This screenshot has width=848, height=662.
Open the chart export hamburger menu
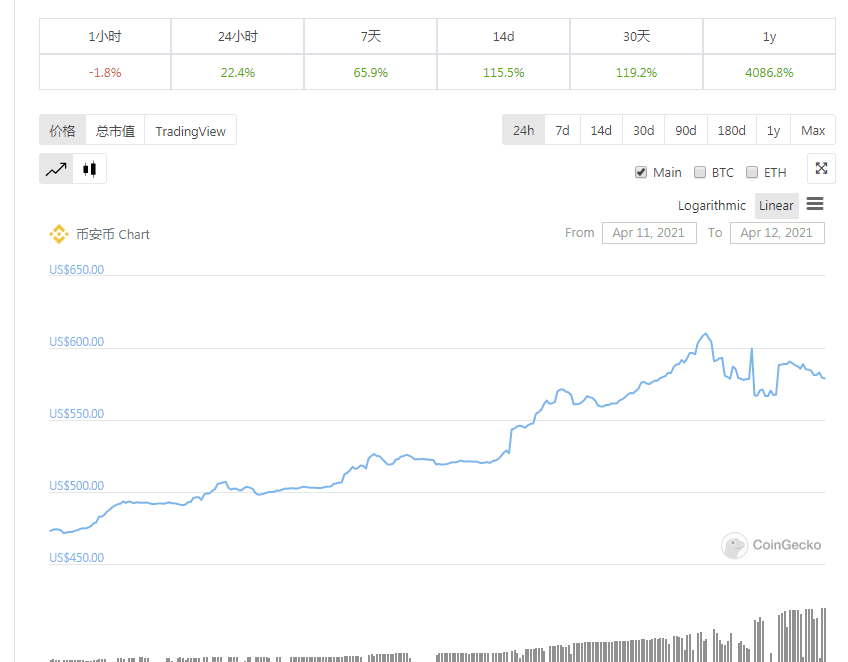coord(815,205)
